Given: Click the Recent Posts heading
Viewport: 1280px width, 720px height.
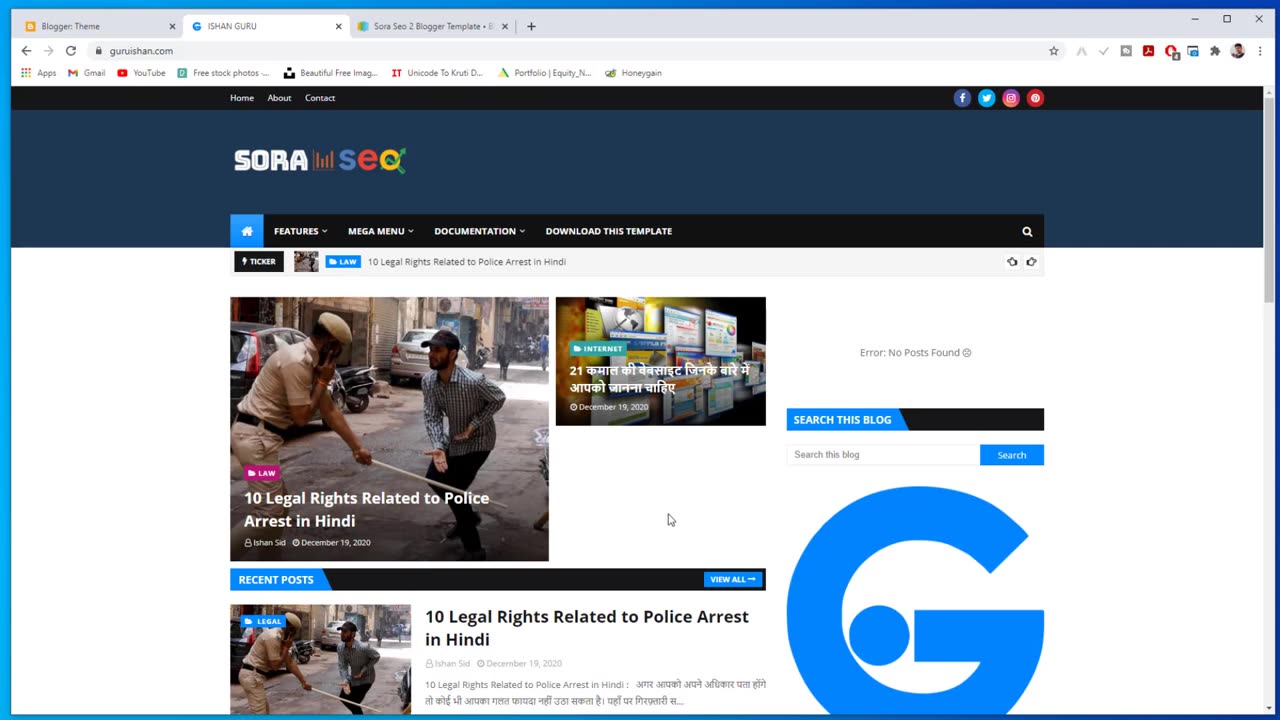Looking at the screenshot, I should (276, 580).
